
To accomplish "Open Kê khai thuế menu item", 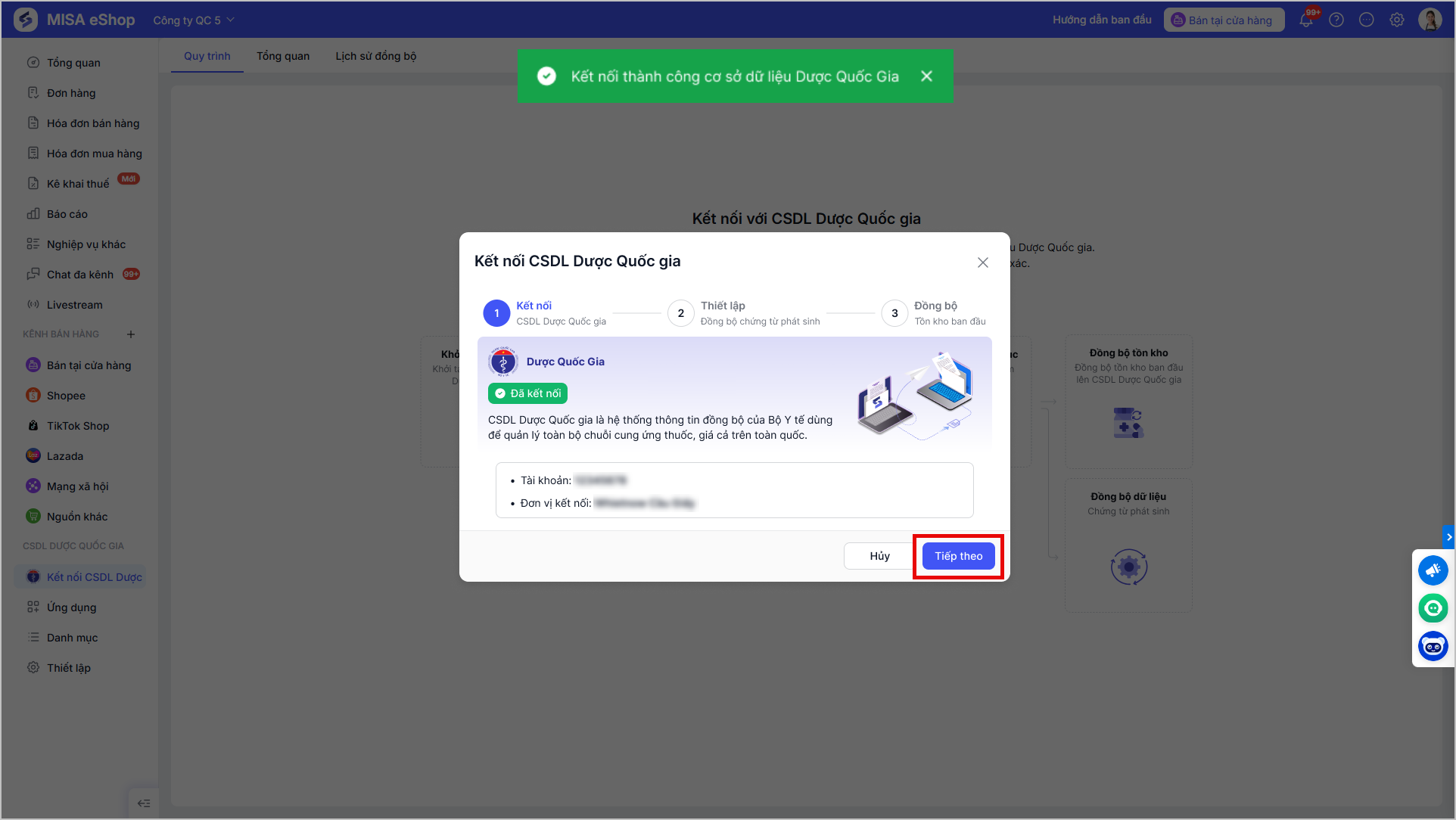I will 78,184.
